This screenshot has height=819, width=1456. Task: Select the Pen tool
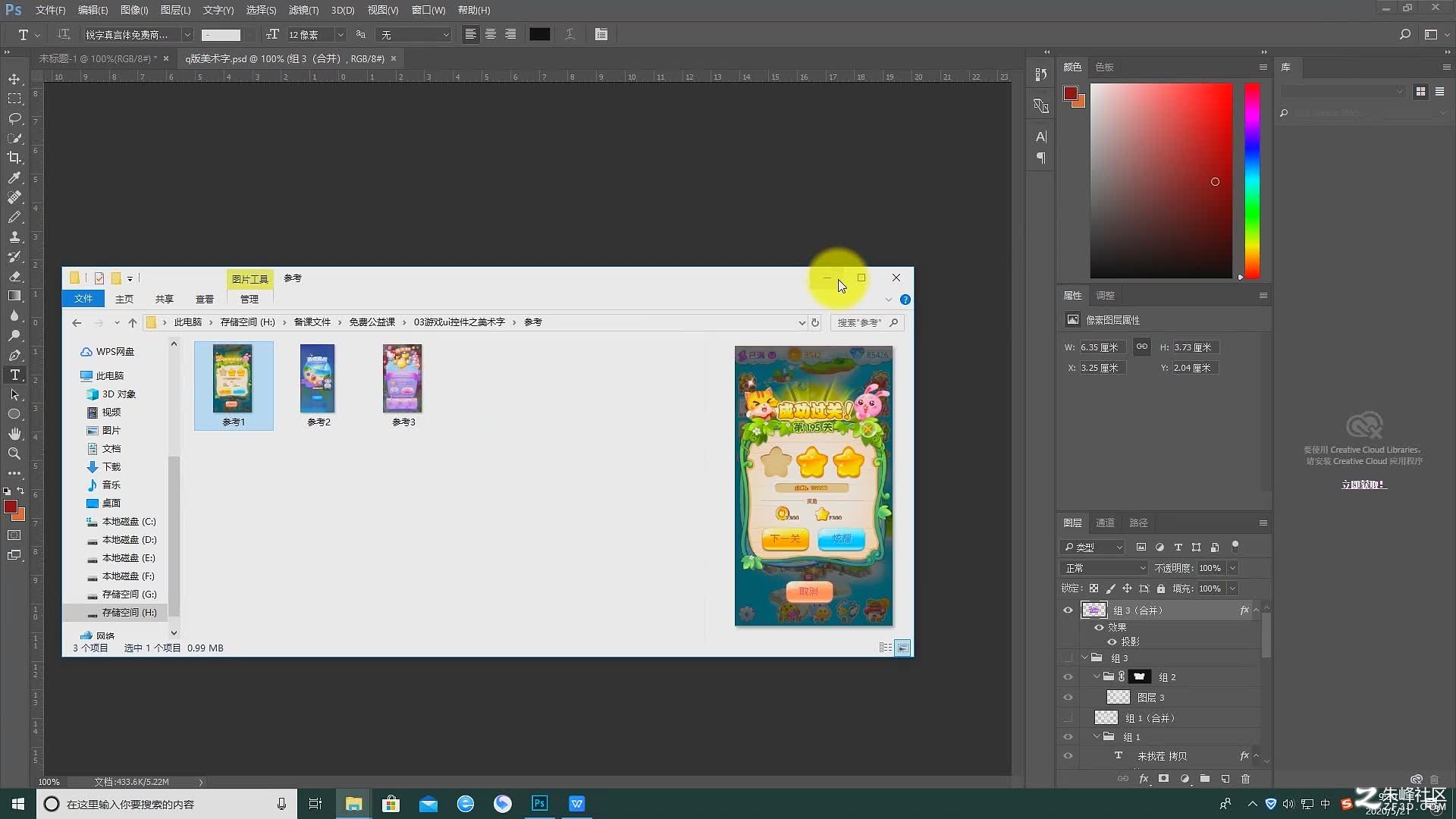click(14, 355)
